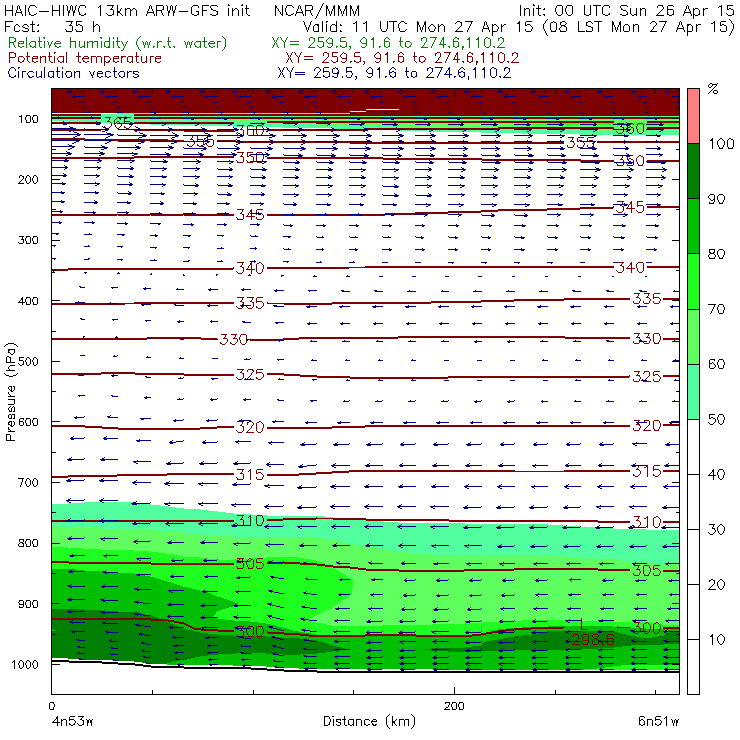Pick the colorbar segment between 50 and 60

click(693, 392)
